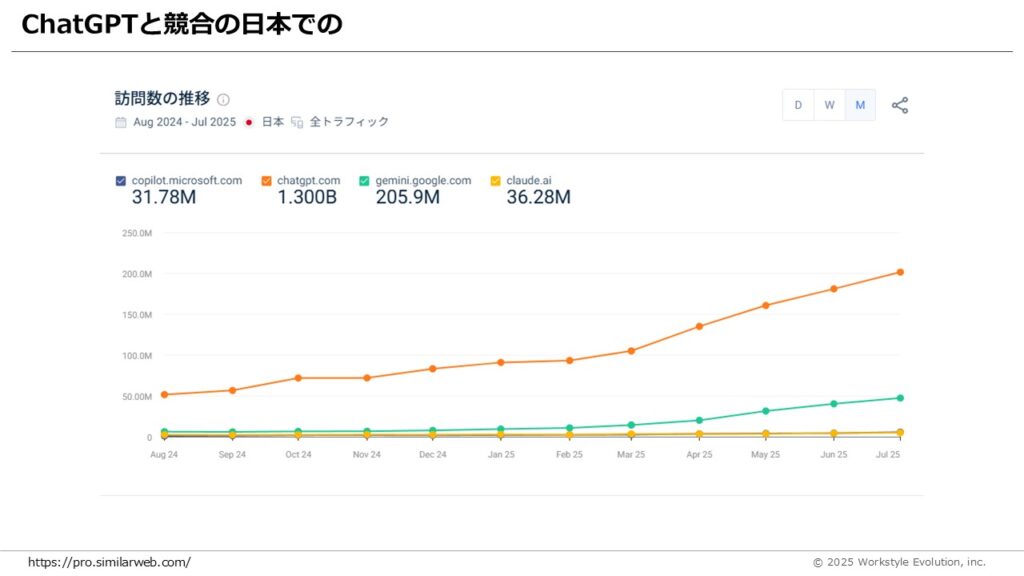
Task: Uncheck the chatgpt.com series checkbox
Action: tap(266, 181)
